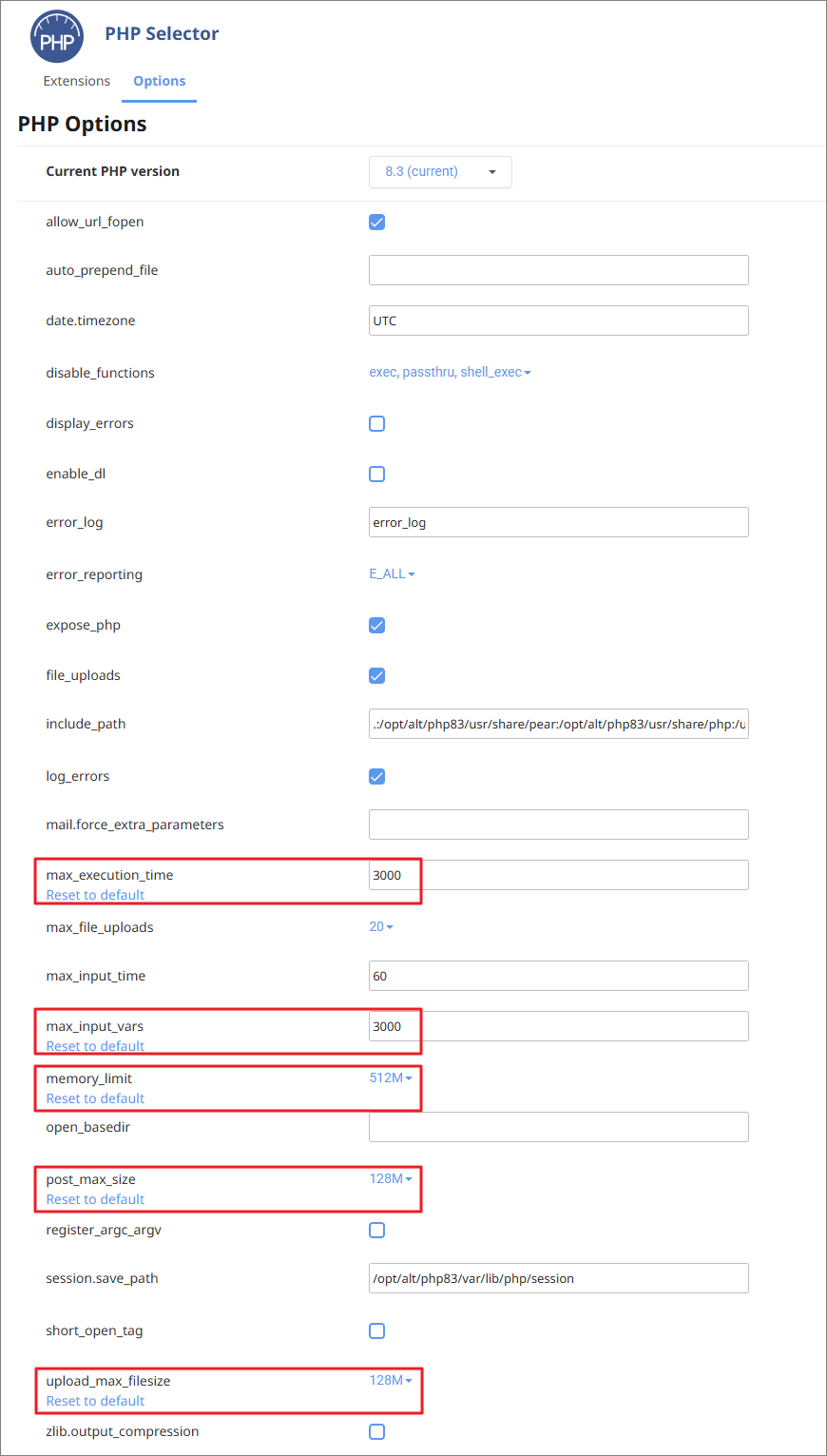Toggle the log_errors checkbox
The image size is (827, 1456).
(x=377, y=777)
